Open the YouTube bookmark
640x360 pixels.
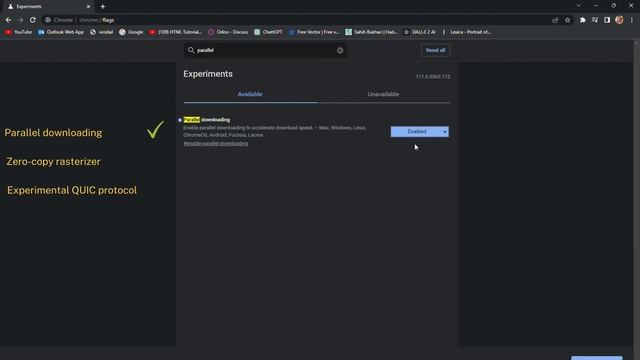tap(18, 32)
